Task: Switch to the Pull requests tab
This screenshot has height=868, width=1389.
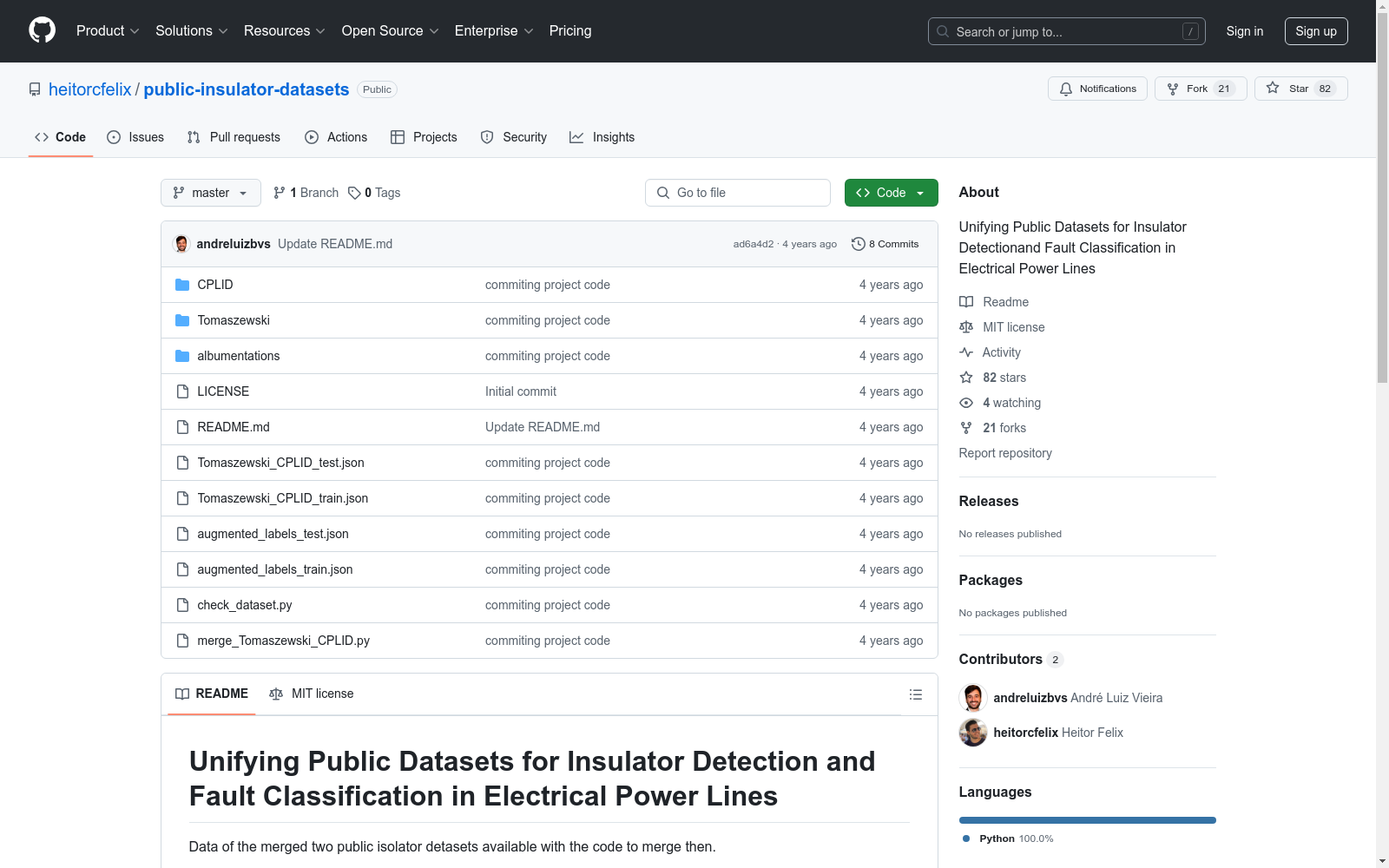Action: point(234,137)
